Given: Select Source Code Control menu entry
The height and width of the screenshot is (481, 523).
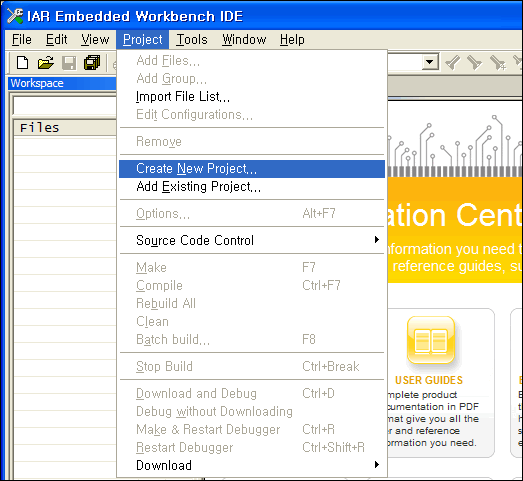Looking at the screenshot, I should (252, 240).
